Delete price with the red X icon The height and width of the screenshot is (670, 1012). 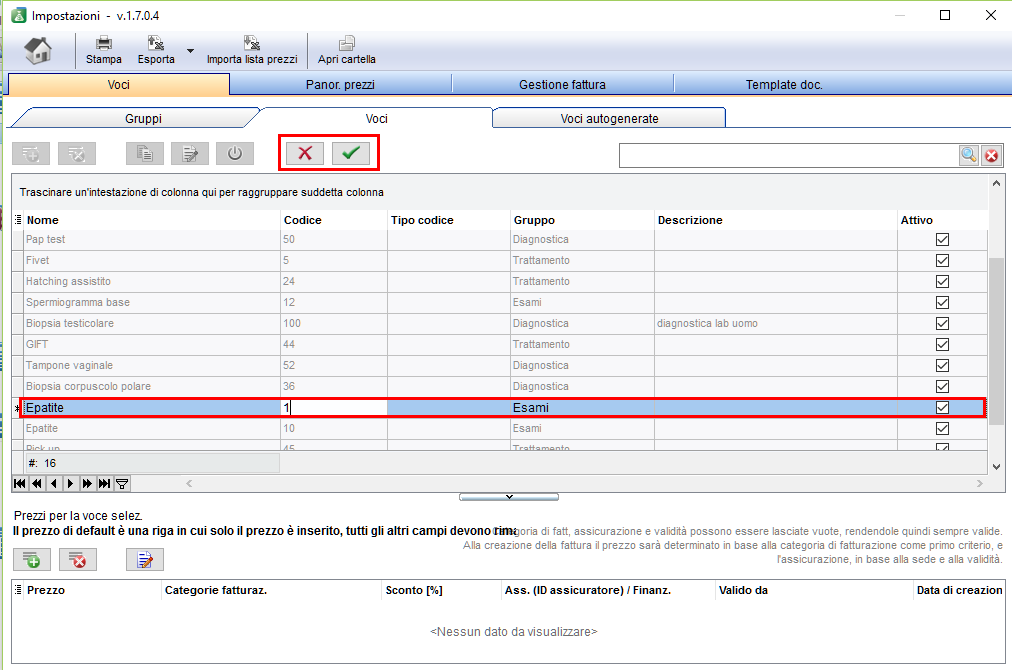pyautogui.click(x=78, y=560)
